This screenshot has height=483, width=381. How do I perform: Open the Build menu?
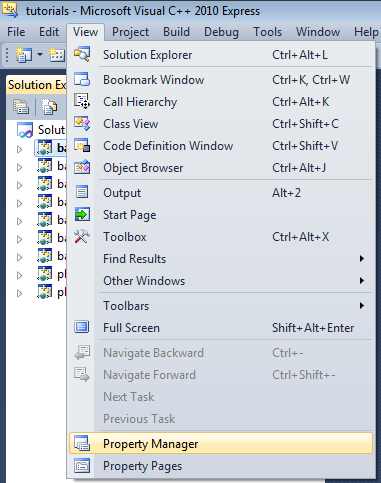[176, 32]
